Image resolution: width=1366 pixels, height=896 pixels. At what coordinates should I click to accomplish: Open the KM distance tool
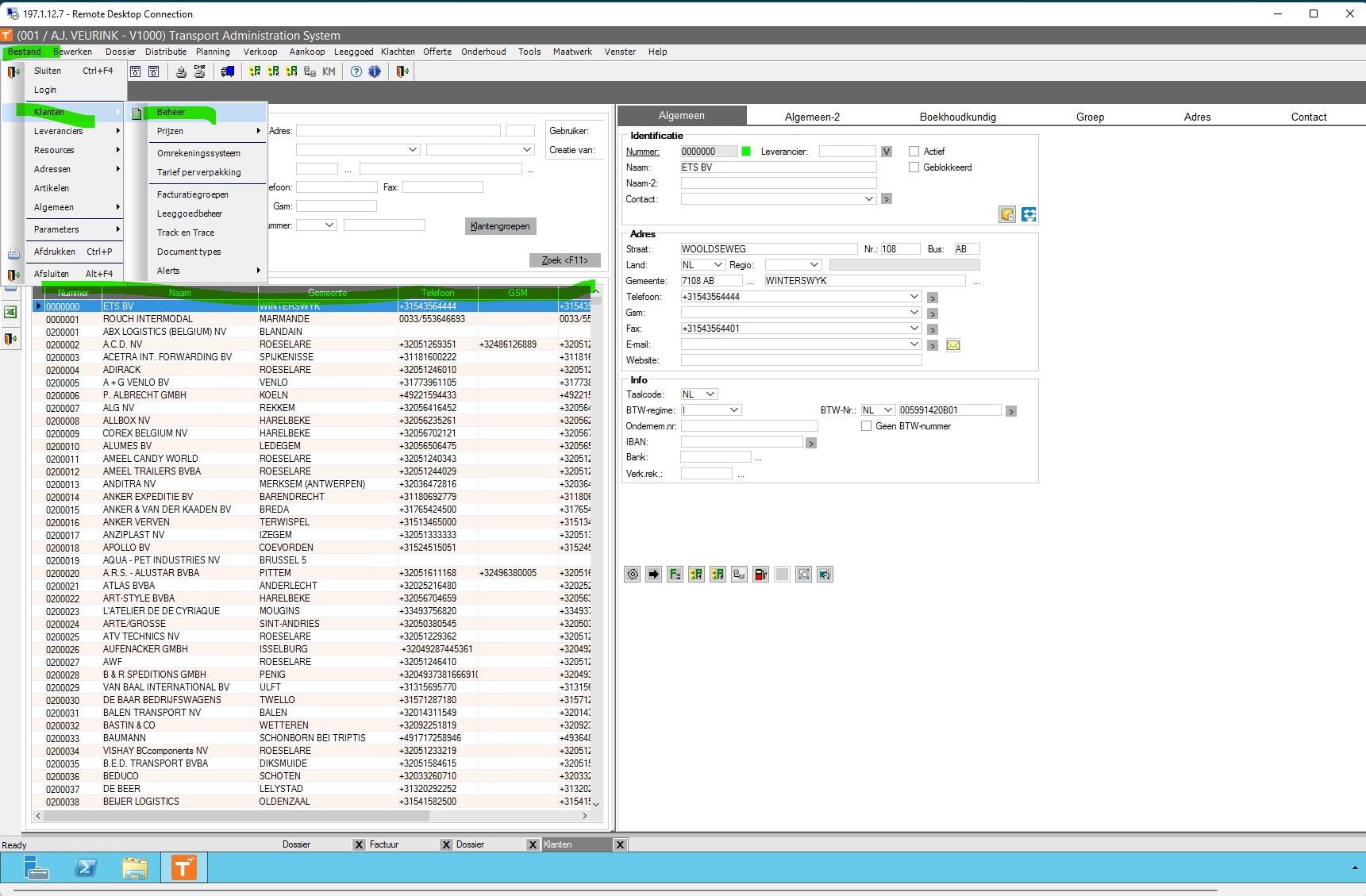[329, 71]
